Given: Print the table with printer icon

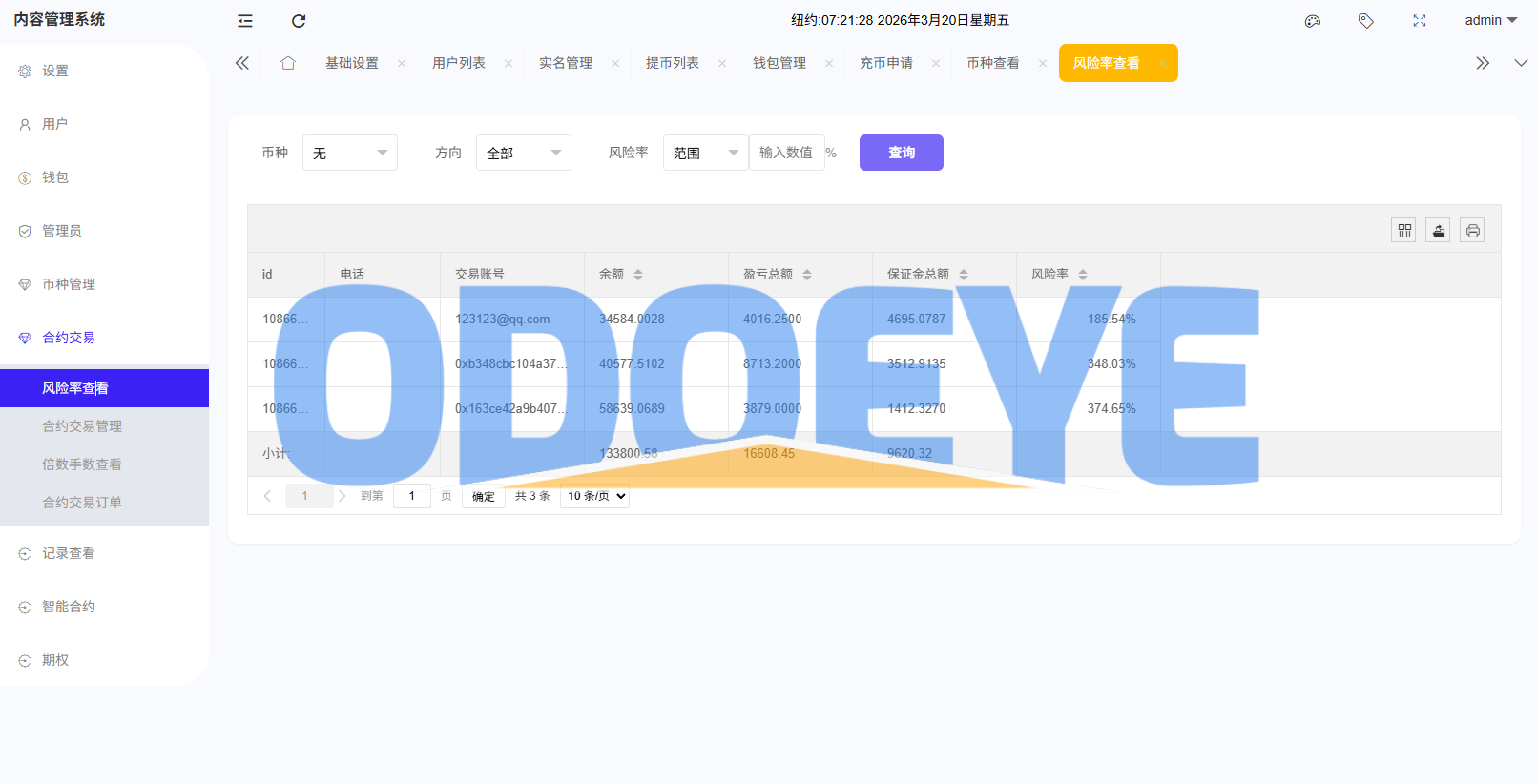Looking at the screenshot, I should (x=1472, y=230).
